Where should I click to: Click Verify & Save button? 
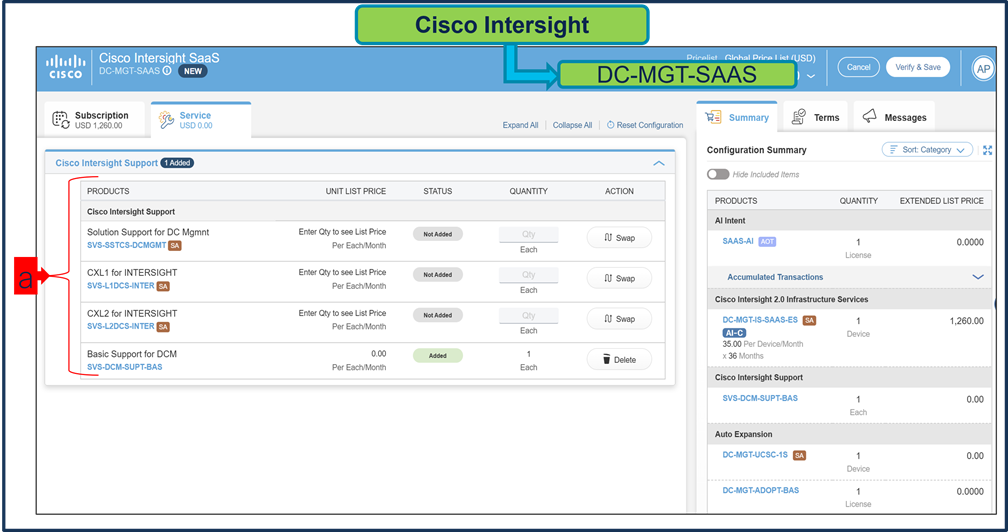click(917, 67)
